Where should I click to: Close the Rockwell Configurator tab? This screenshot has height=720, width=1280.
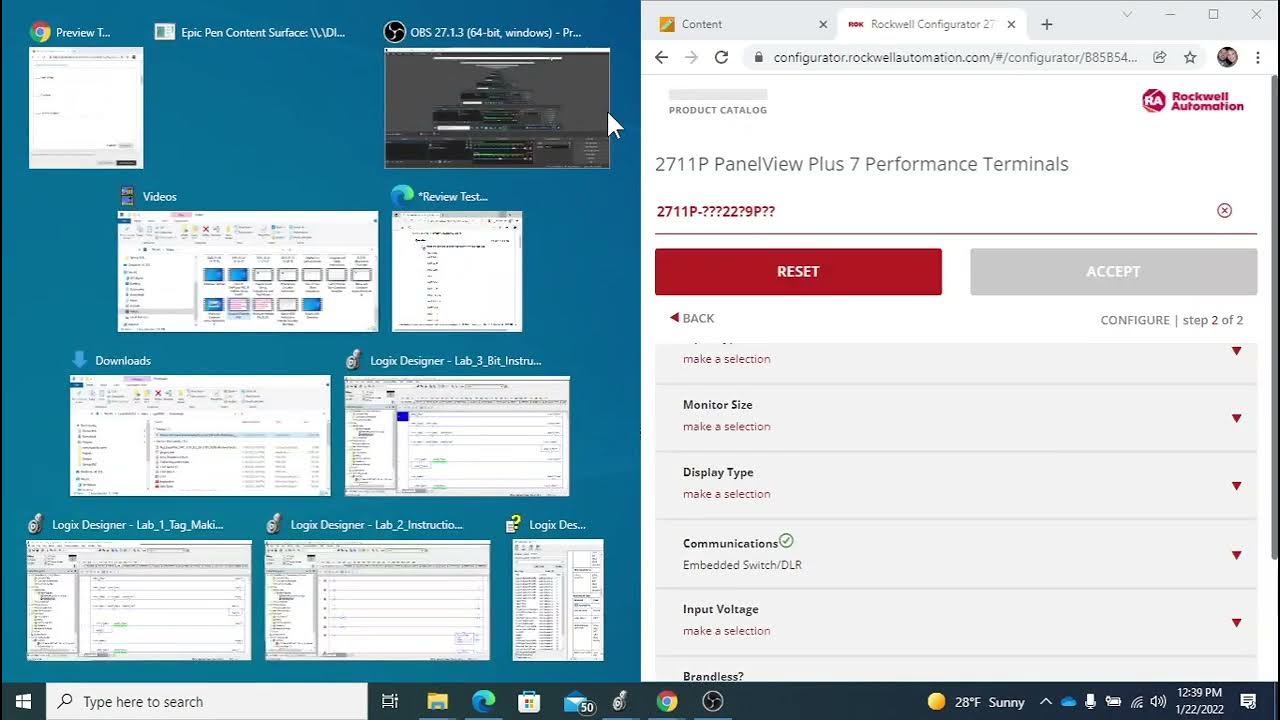1011,24
